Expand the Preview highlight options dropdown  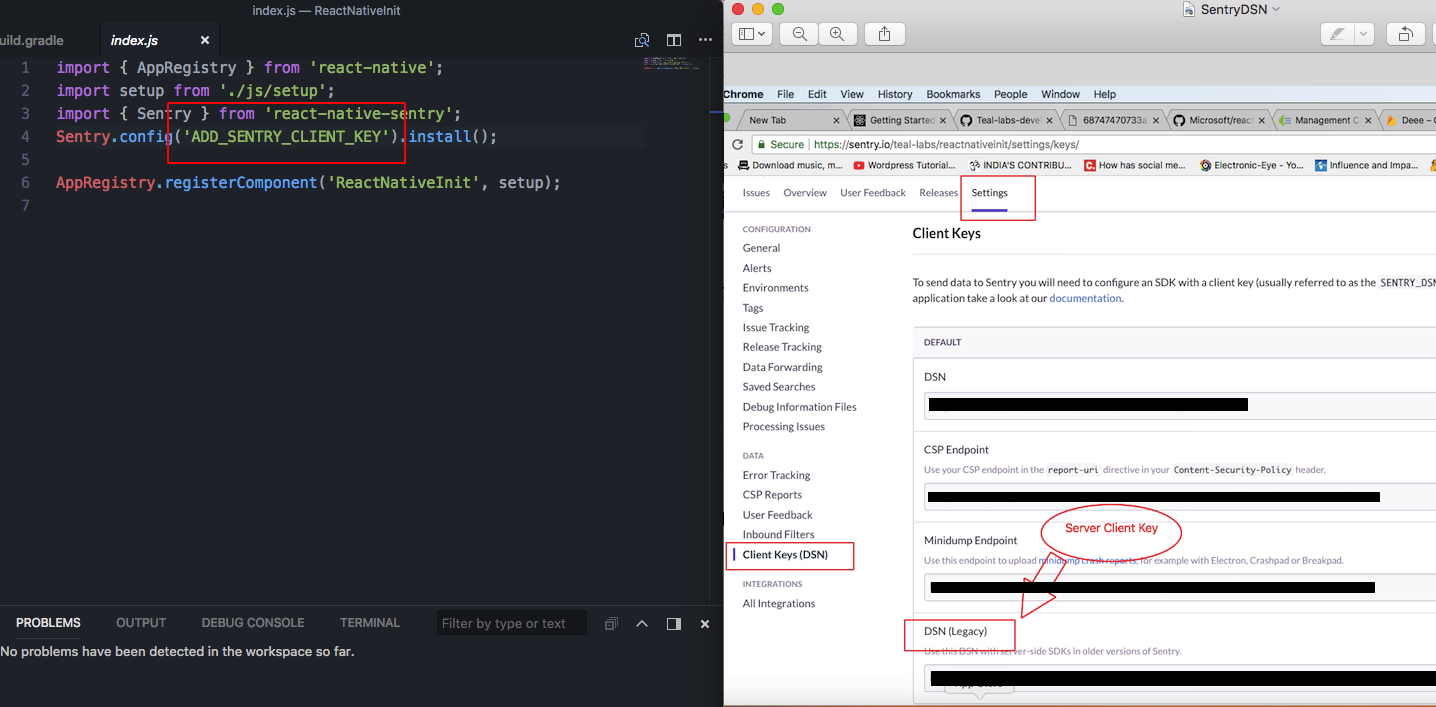coord(1364,34)
